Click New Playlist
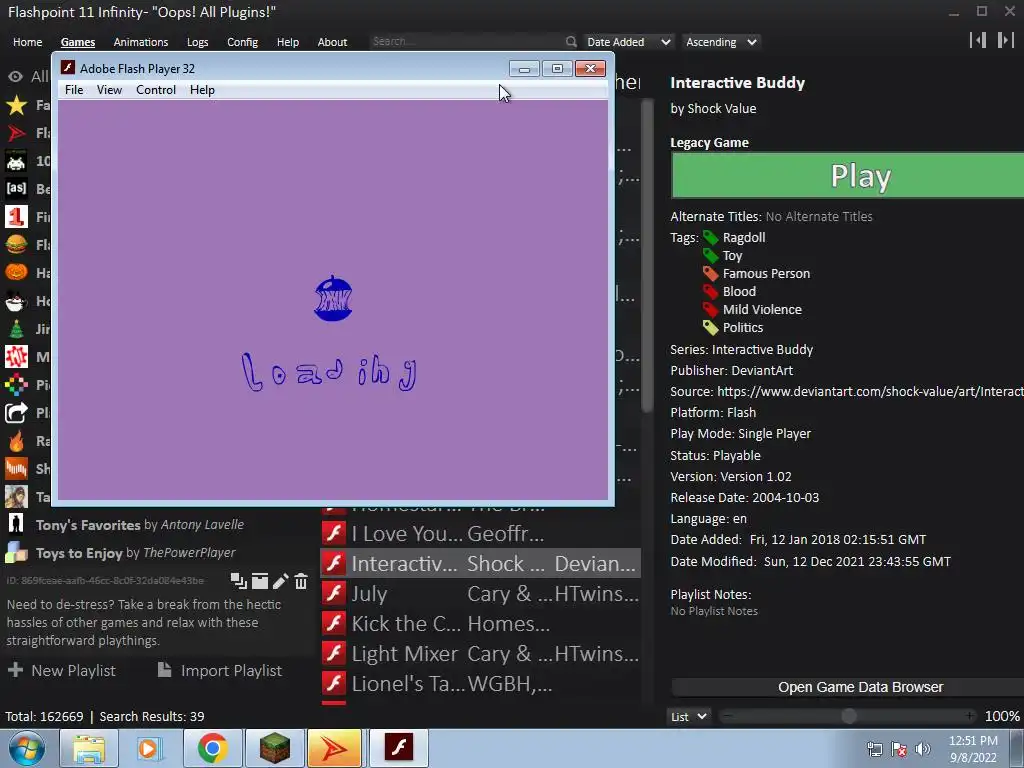The width and height of the screenshot is (1024, 768). [62, 670]
